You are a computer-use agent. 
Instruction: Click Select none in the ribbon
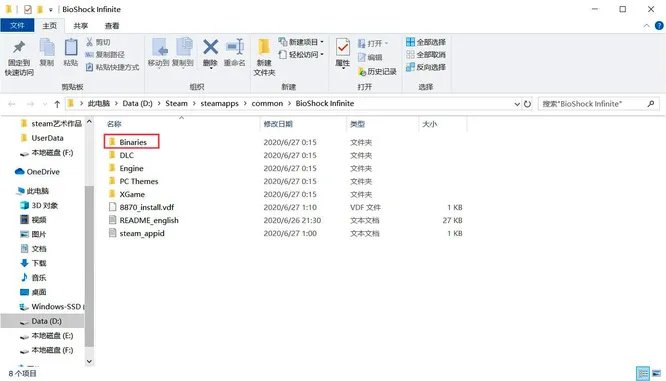coord(426,54)
